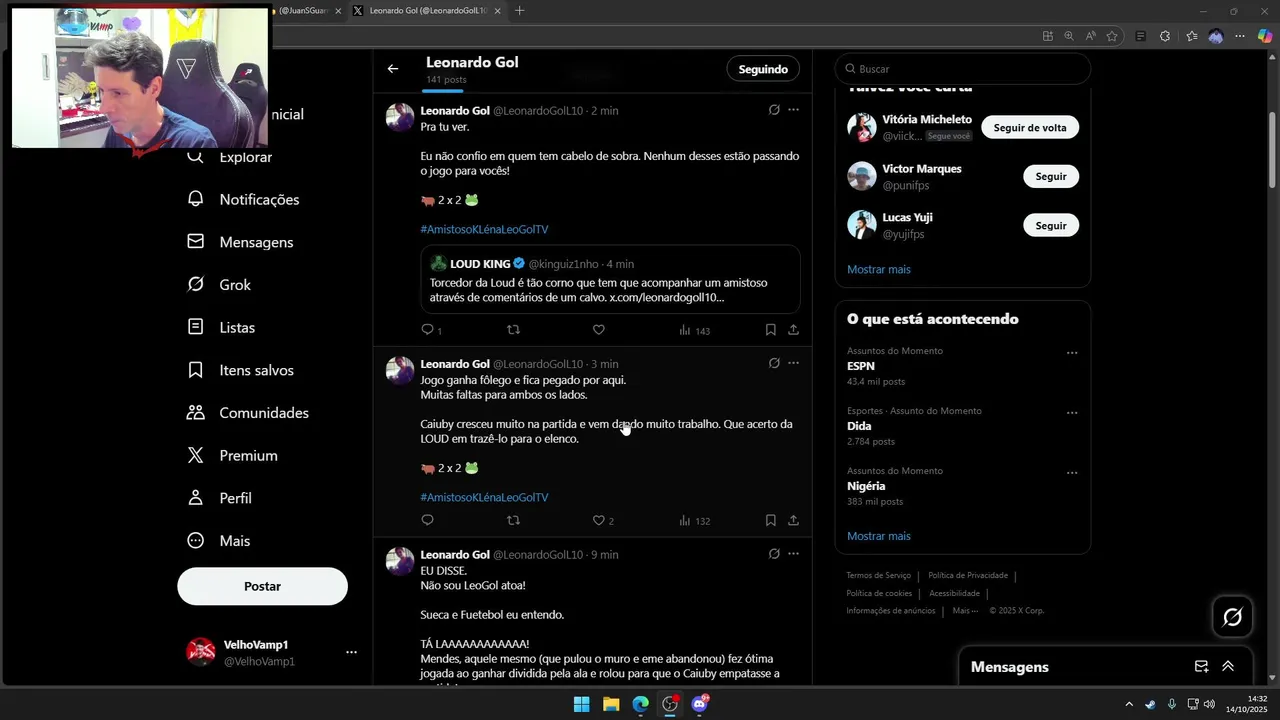Click the Postar button
This screenshot has width=1280, height=720.
pos(262,586)
